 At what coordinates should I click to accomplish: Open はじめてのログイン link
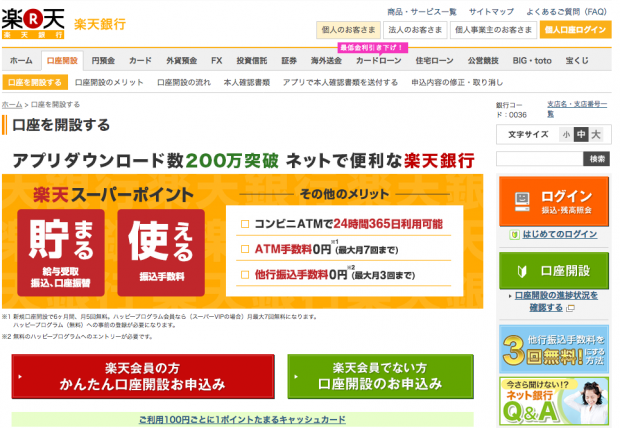(560, 235)
